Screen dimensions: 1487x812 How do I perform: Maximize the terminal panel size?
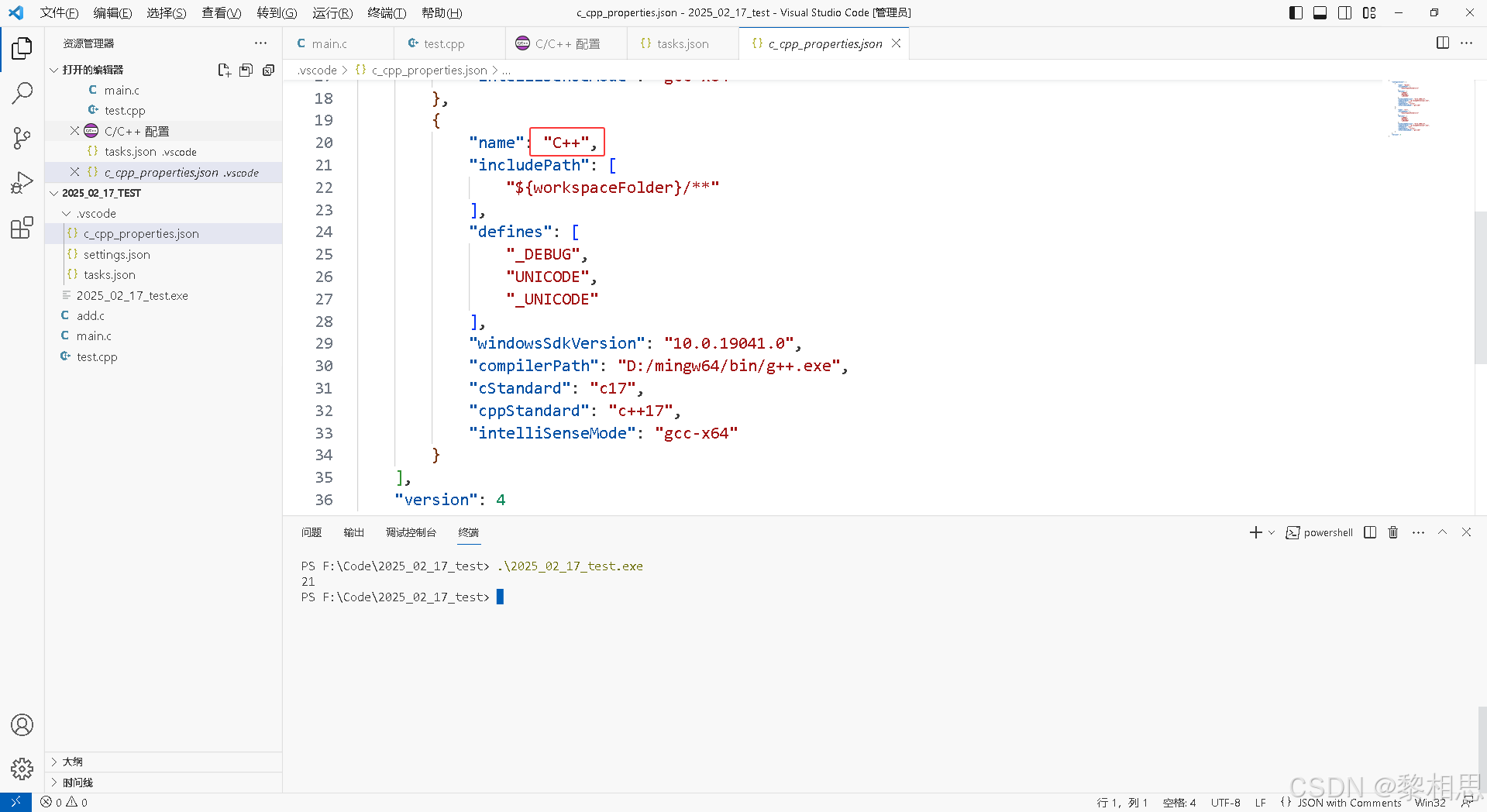1442,532
